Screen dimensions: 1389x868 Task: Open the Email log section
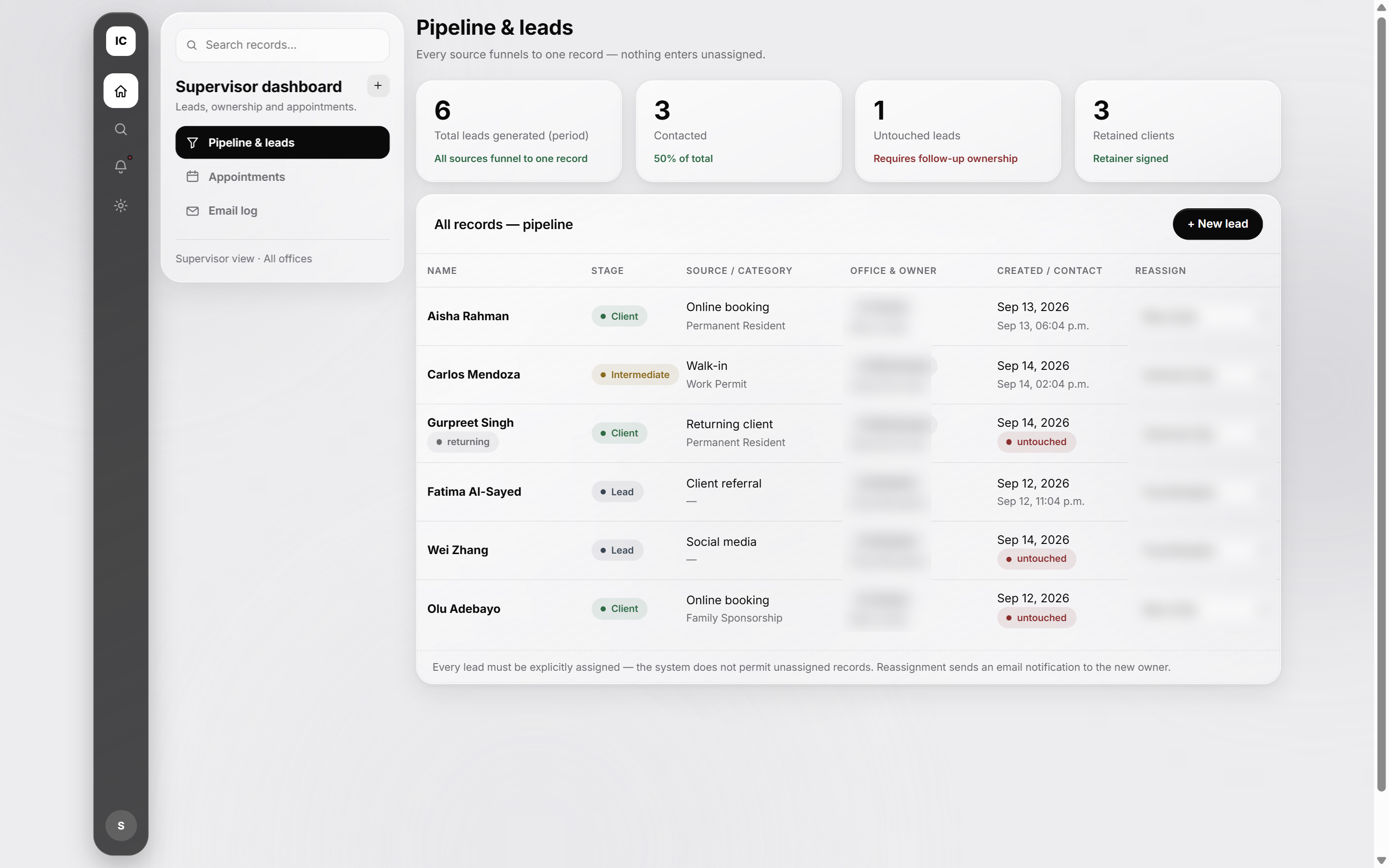(283, 211)
